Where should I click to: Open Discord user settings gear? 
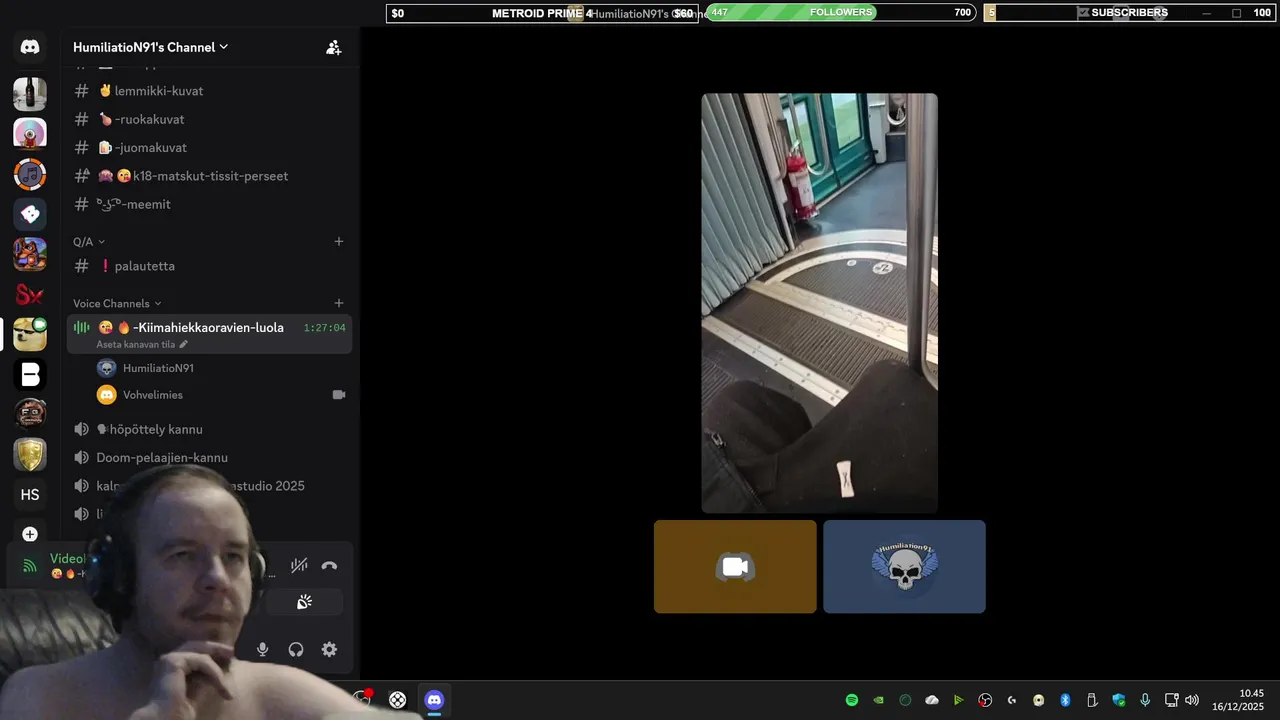329,649
